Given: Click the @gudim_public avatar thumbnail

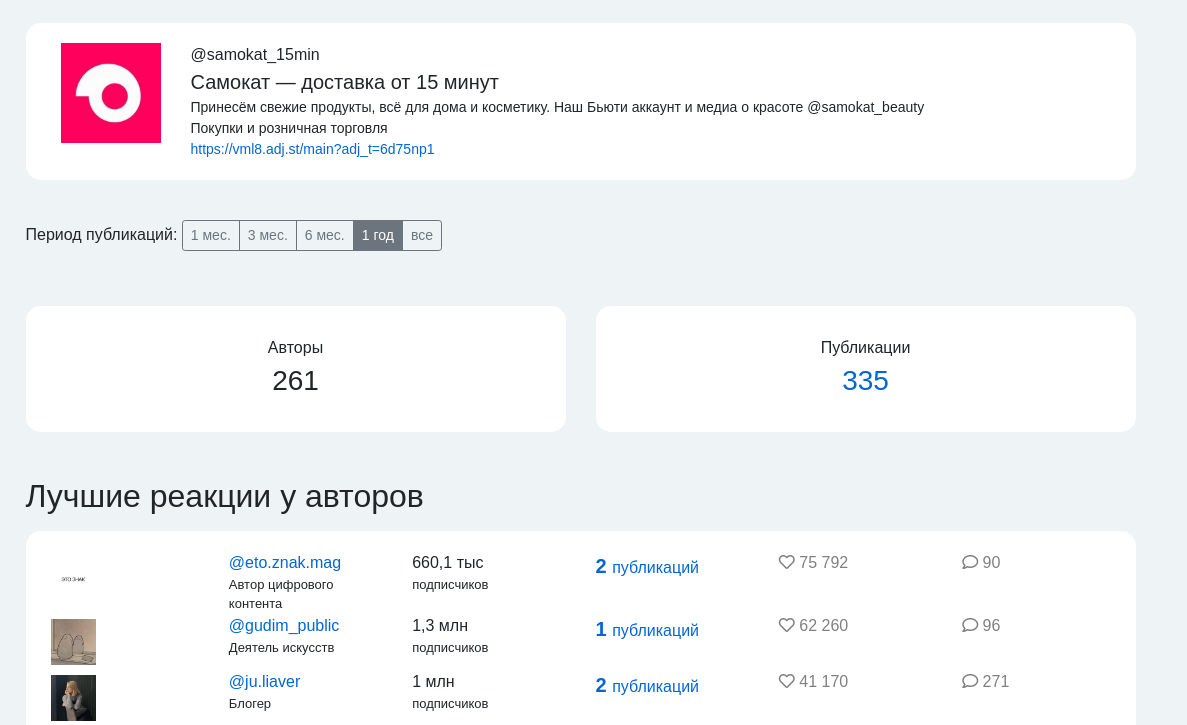Looking at the screenshot, I should point(73,642).
